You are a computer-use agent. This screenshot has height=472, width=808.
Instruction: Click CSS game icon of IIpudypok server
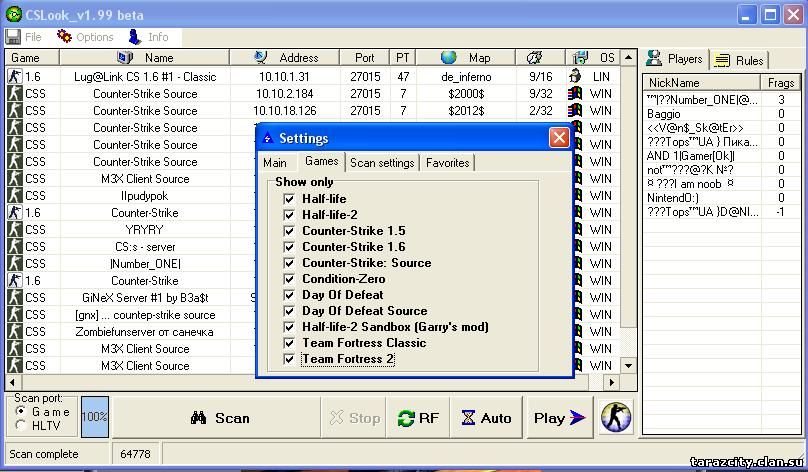click(14, 195)
